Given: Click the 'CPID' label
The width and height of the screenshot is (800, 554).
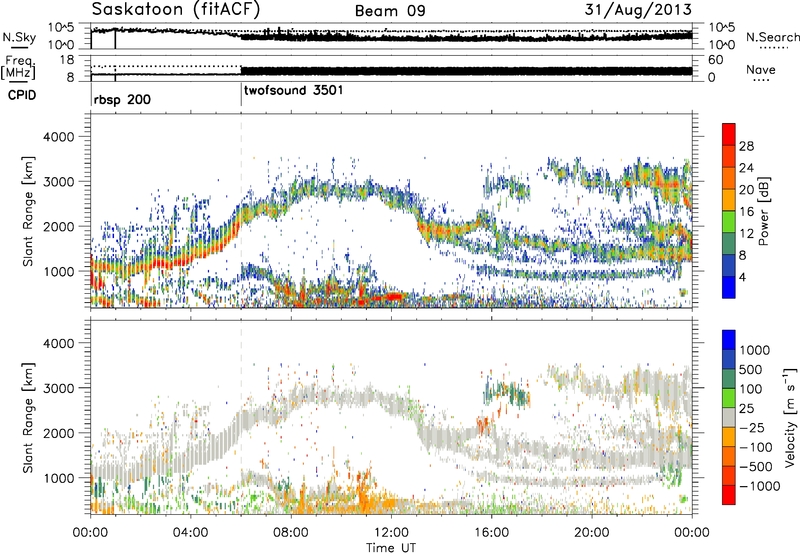Looking at the screenshot, I should click(x=22, y=95).
